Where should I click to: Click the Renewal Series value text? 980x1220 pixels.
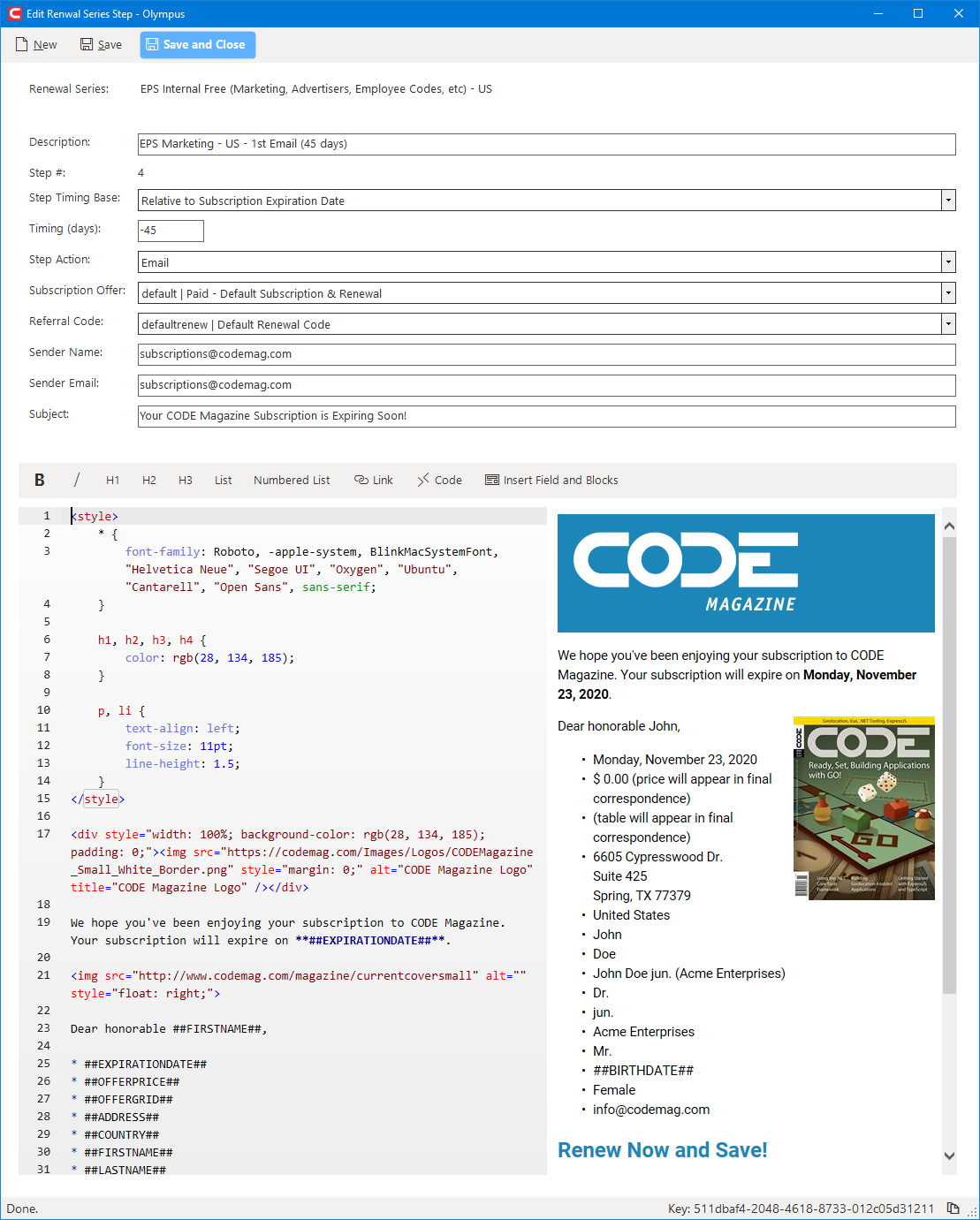click(316, 89)
